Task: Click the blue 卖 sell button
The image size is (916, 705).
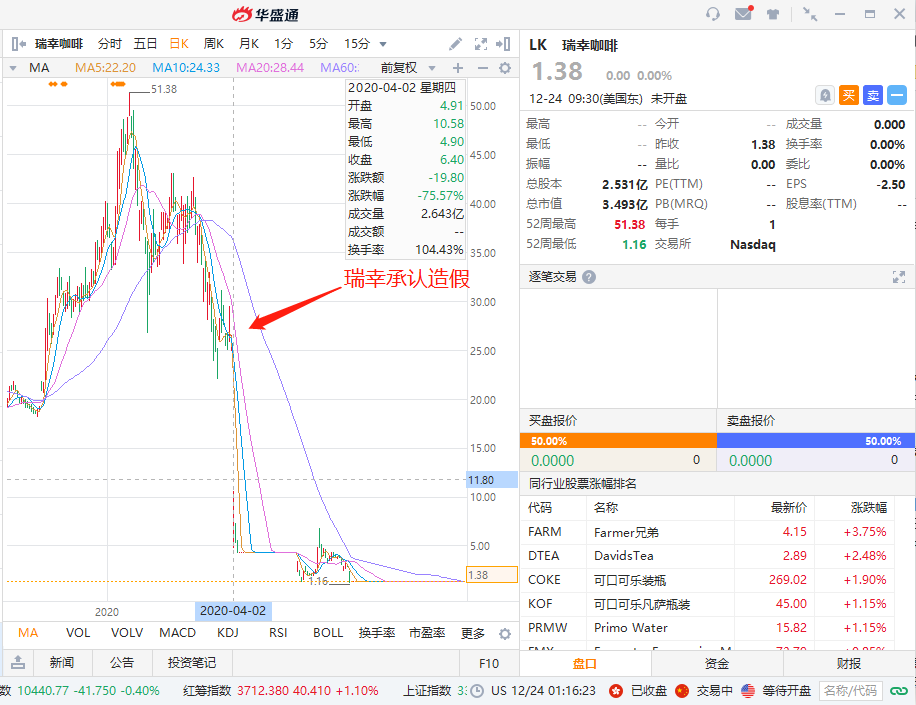Action: (x=873, y=95)
